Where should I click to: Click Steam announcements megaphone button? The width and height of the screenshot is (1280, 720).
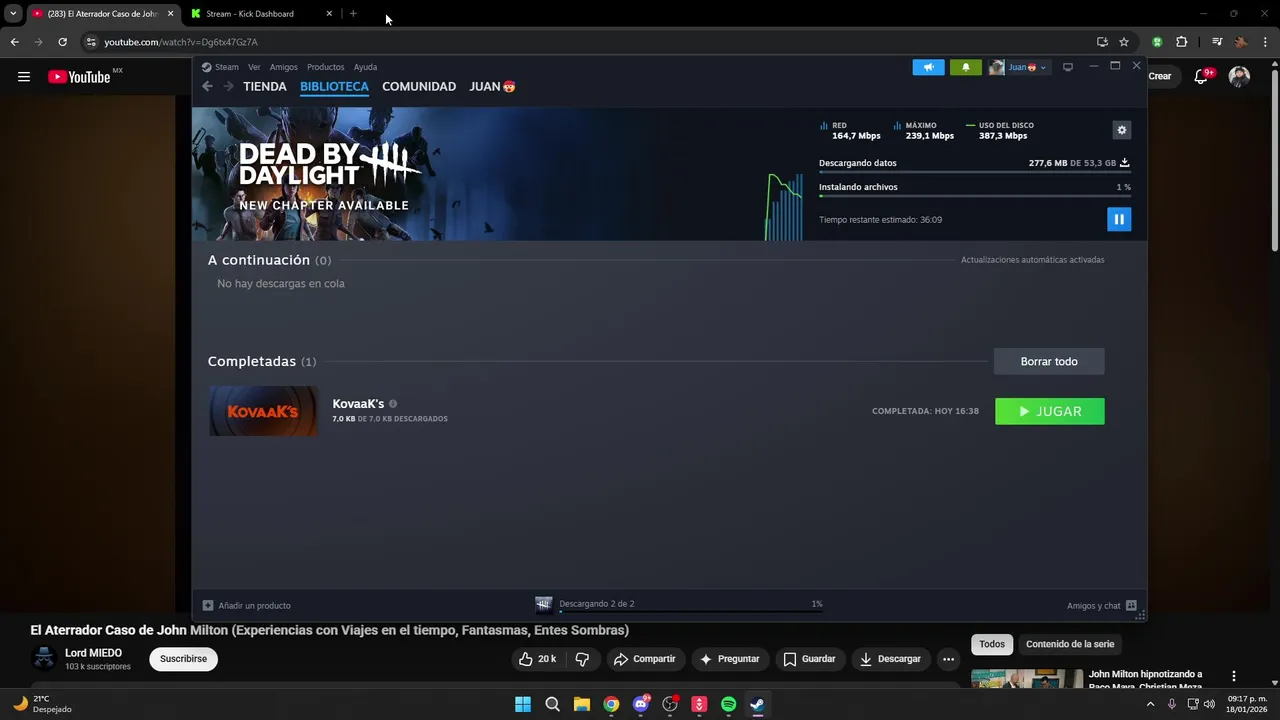(x=928, y=67)
